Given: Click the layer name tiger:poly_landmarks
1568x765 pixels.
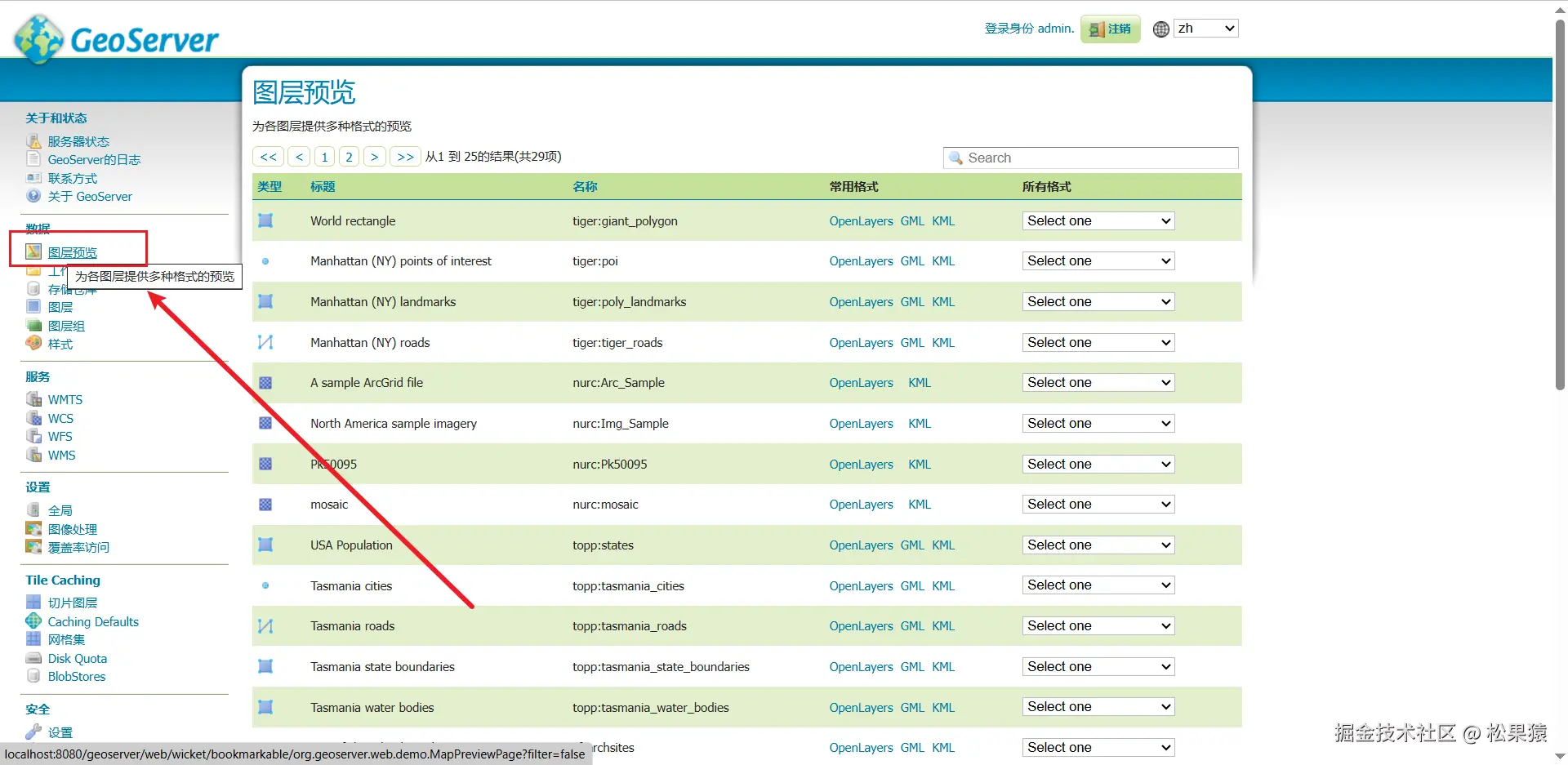Looking at the screenshot, I should 629,301.
